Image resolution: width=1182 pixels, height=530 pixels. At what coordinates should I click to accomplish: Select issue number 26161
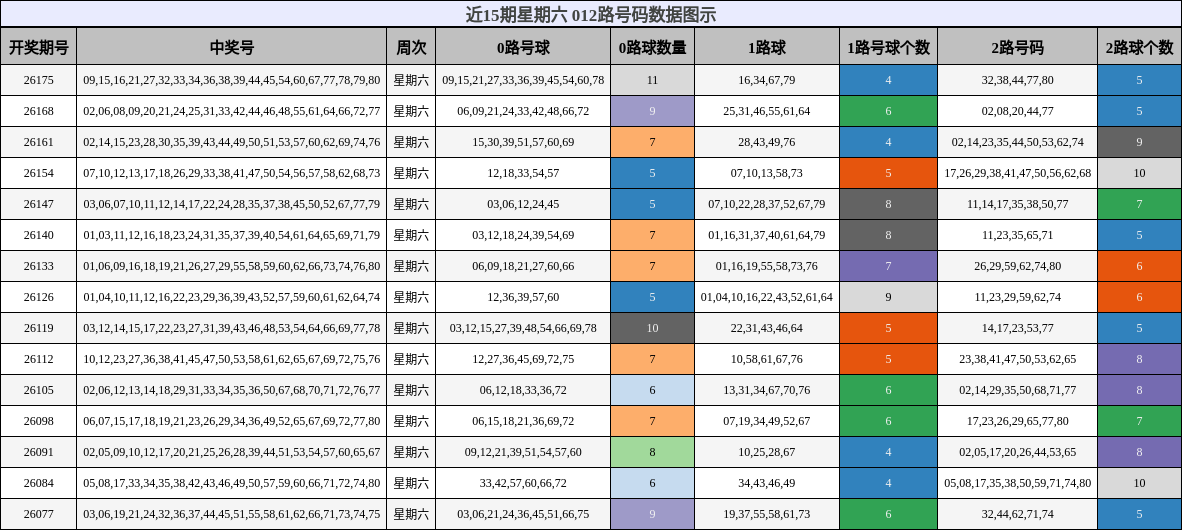(38, 142)
